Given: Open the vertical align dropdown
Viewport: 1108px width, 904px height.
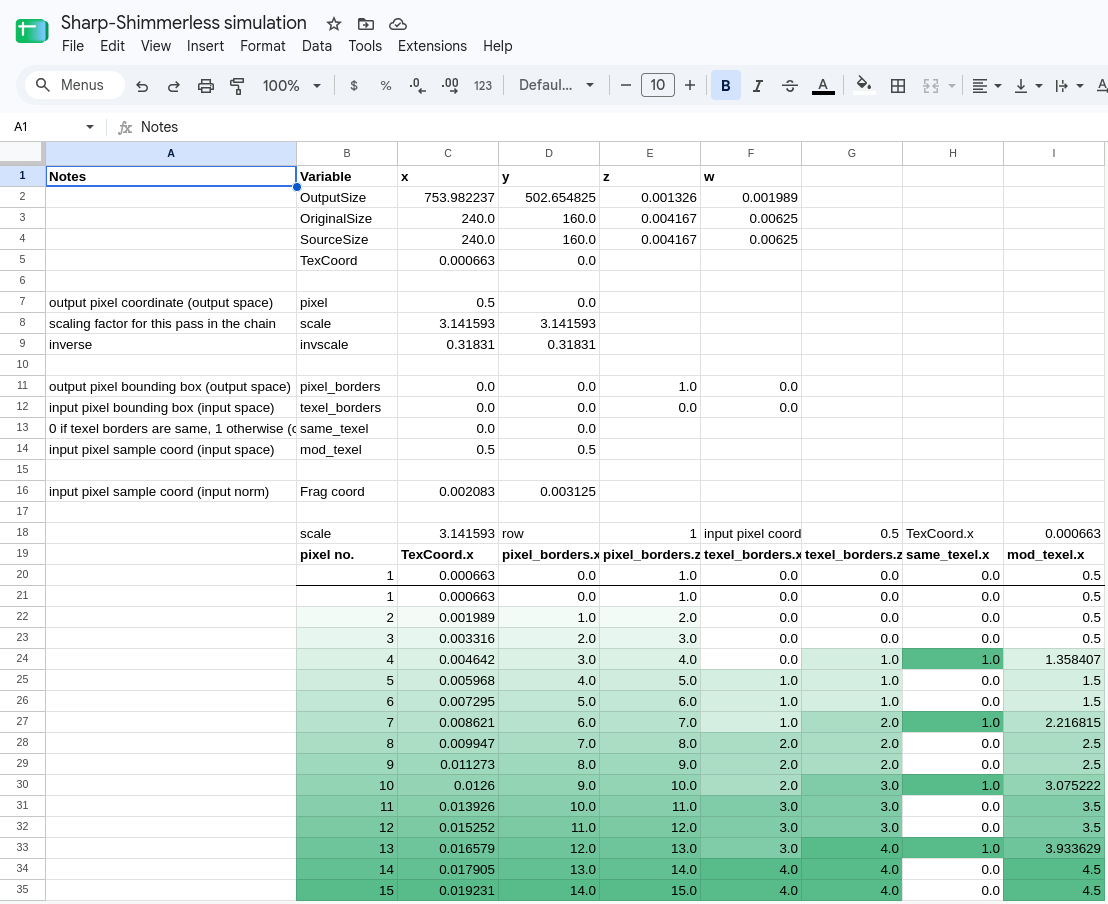Looking at the screenshot, I should (x=1028, y=86).
